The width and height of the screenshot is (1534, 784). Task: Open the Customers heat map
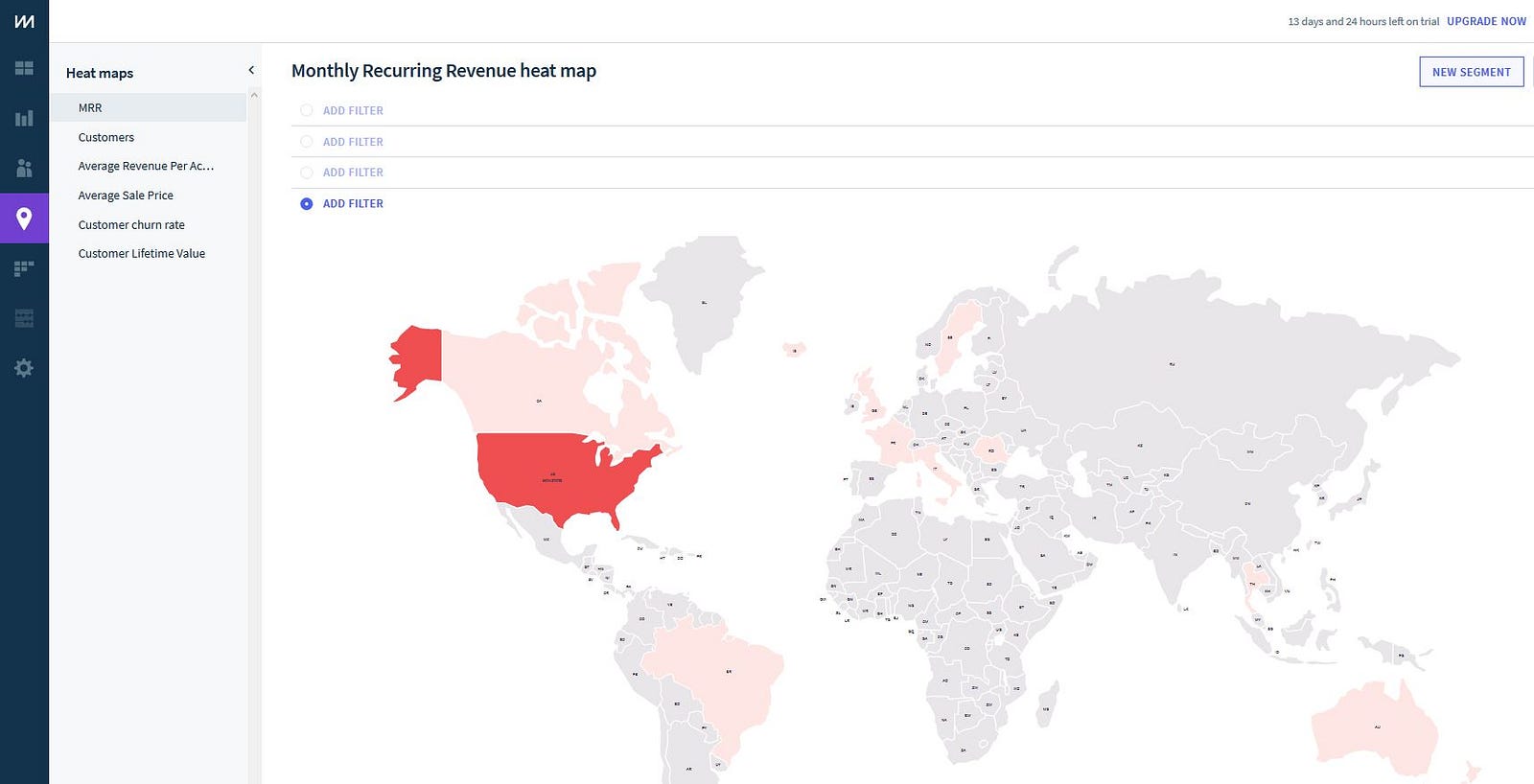pos(106,137)
